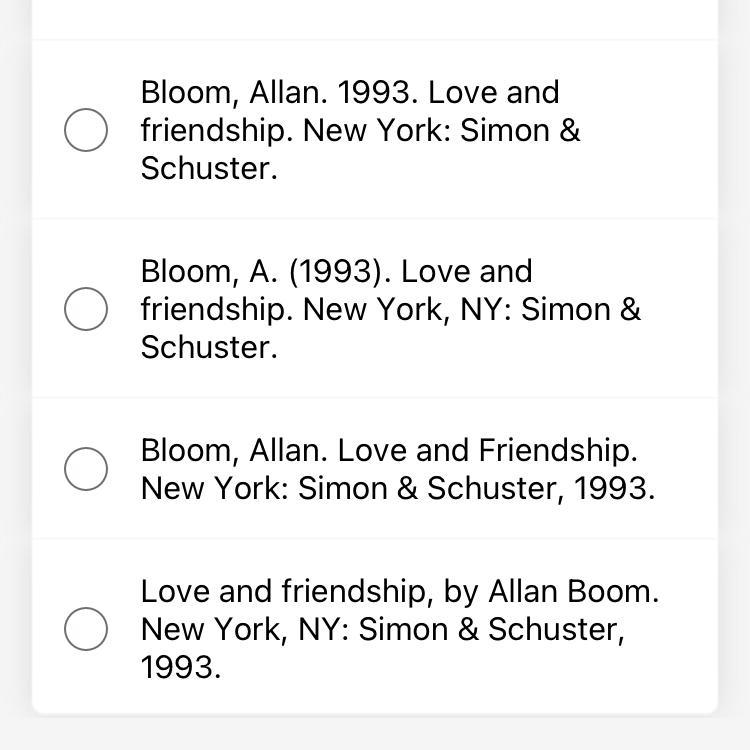Viewport: 750px width, 750px height.
Task: Tap the citation text 'Love and friendship, by Allan Boom.'
Action: click(x=400, y=592)
